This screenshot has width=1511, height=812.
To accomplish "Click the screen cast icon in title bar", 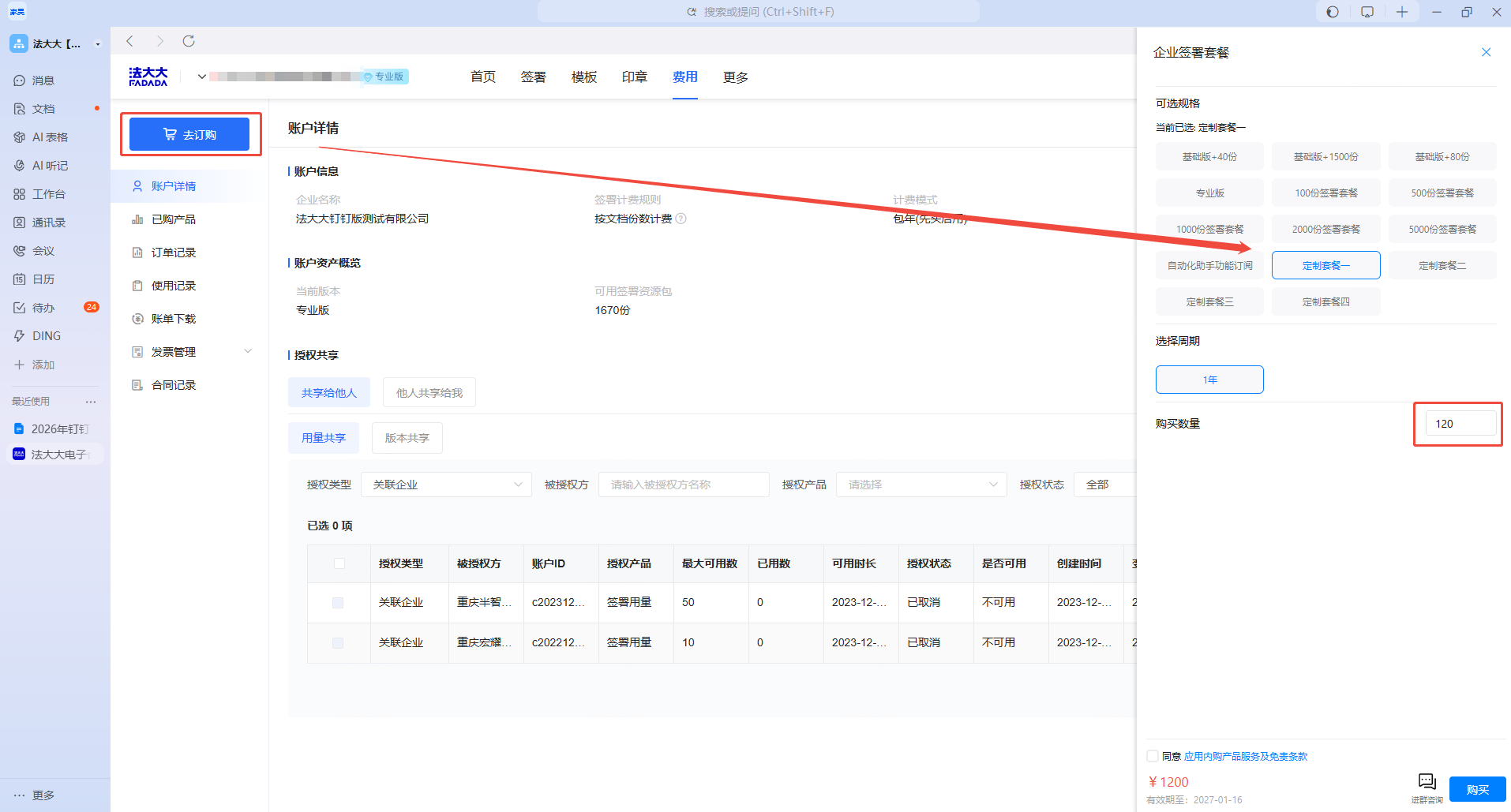I will [1367, 12].
